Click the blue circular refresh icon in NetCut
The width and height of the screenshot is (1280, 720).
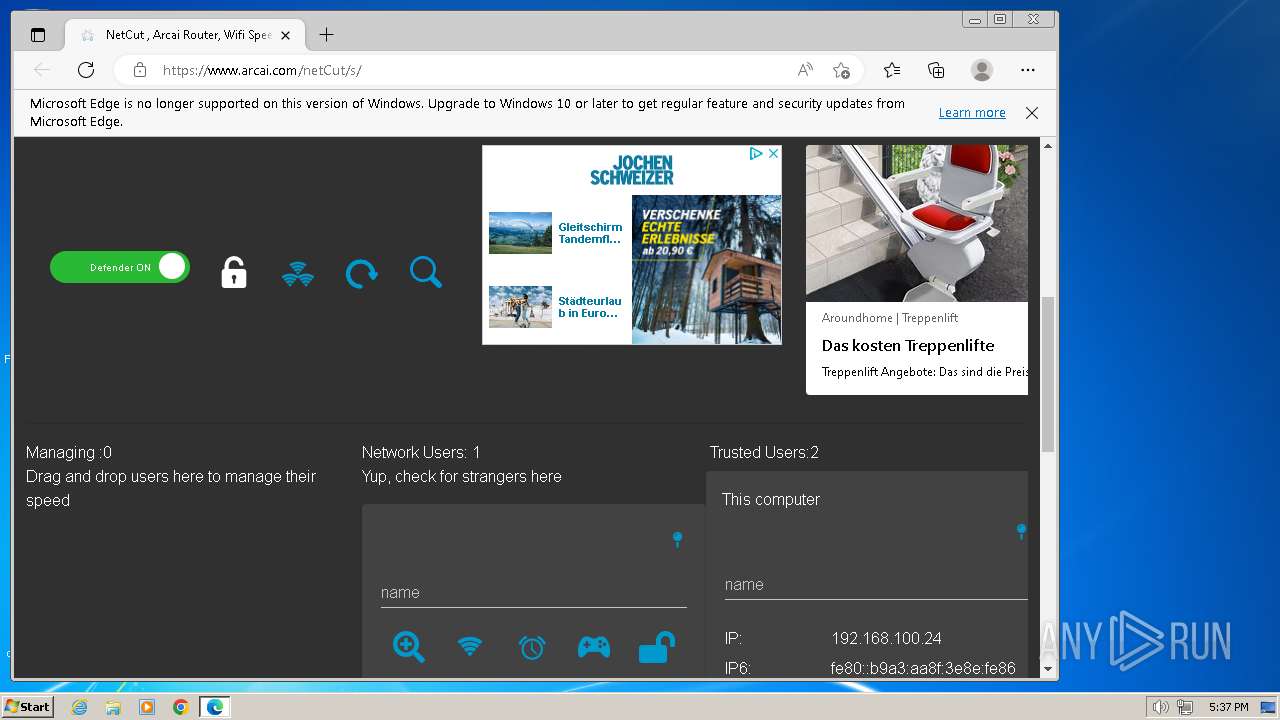[362, 273]
